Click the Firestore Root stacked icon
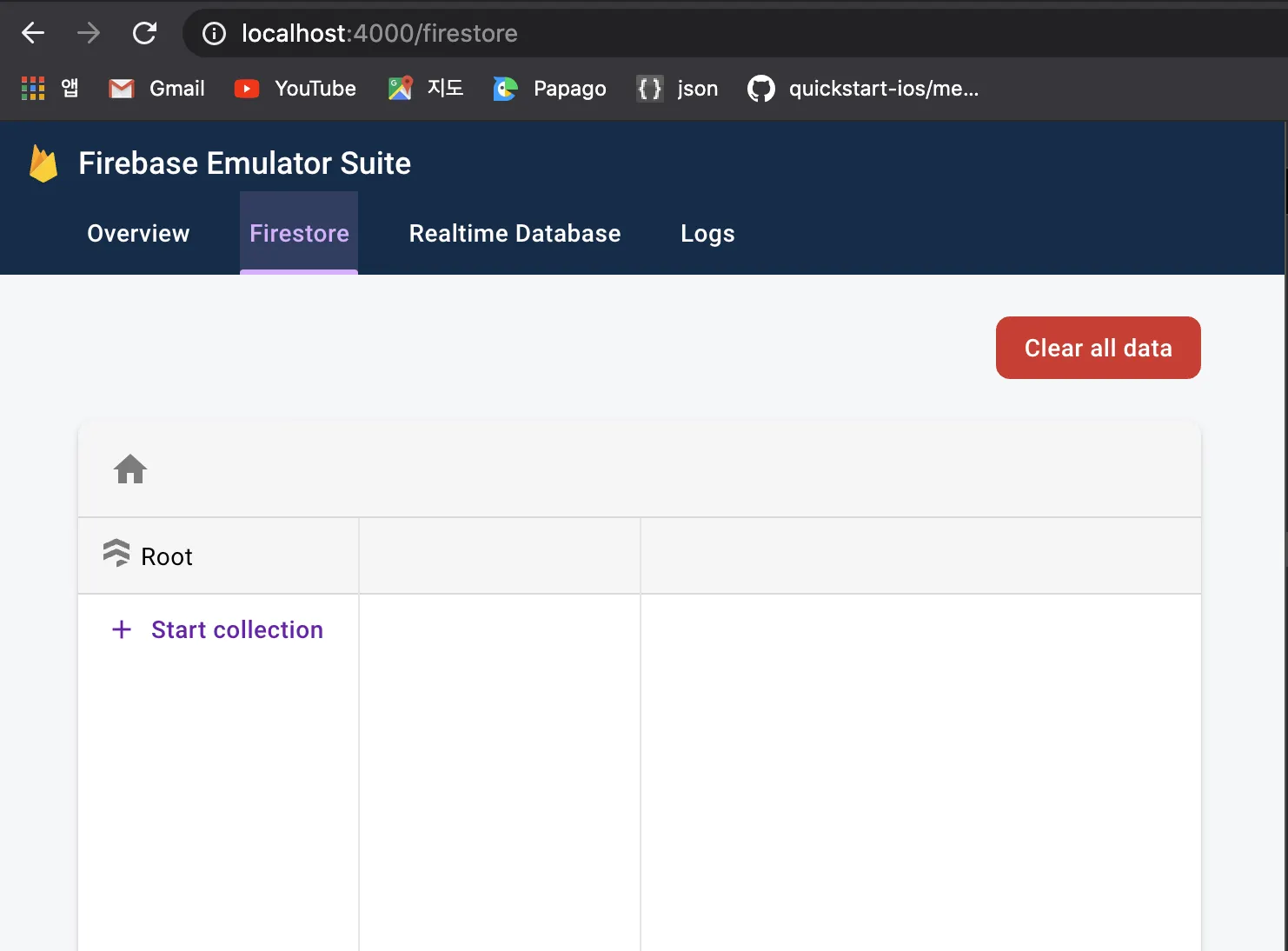Screen dimensions: 1288x951 pos(116,553)
